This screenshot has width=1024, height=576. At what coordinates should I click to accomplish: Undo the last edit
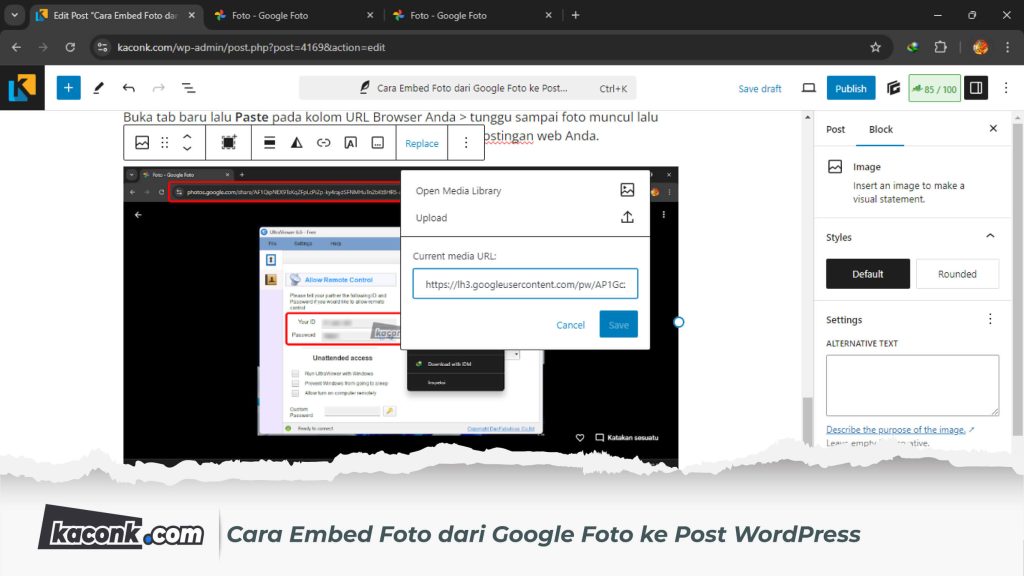point(129,88)
